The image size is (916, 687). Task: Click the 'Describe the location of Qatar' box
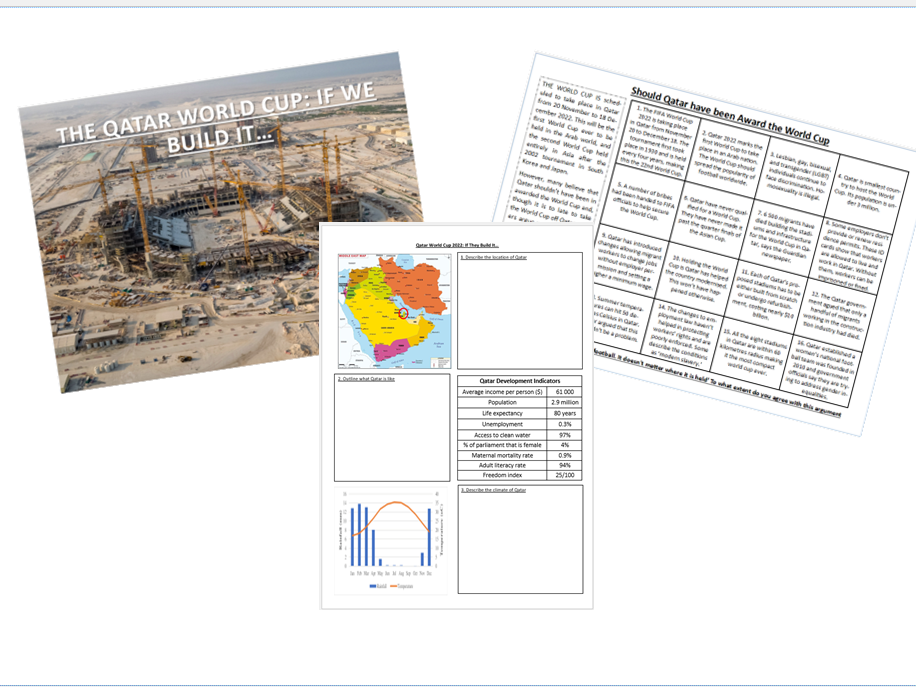pos(519,310)
